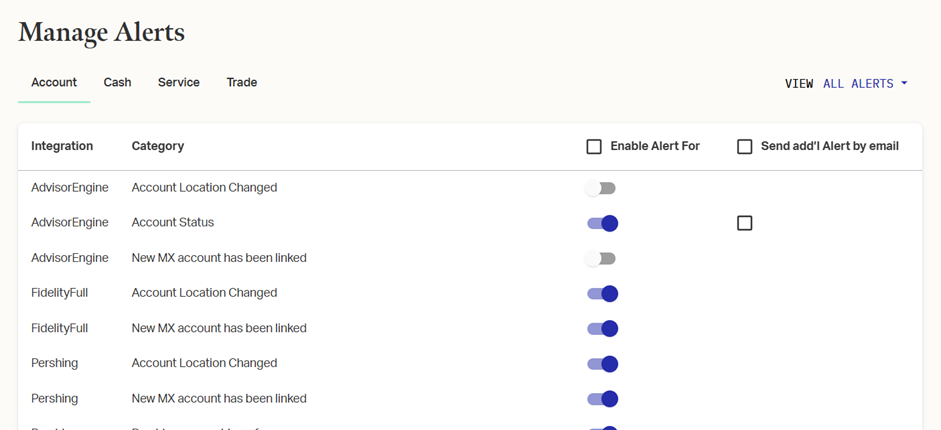Open the Cash tab
Viewport: 941px width, 430px height.
117,83
